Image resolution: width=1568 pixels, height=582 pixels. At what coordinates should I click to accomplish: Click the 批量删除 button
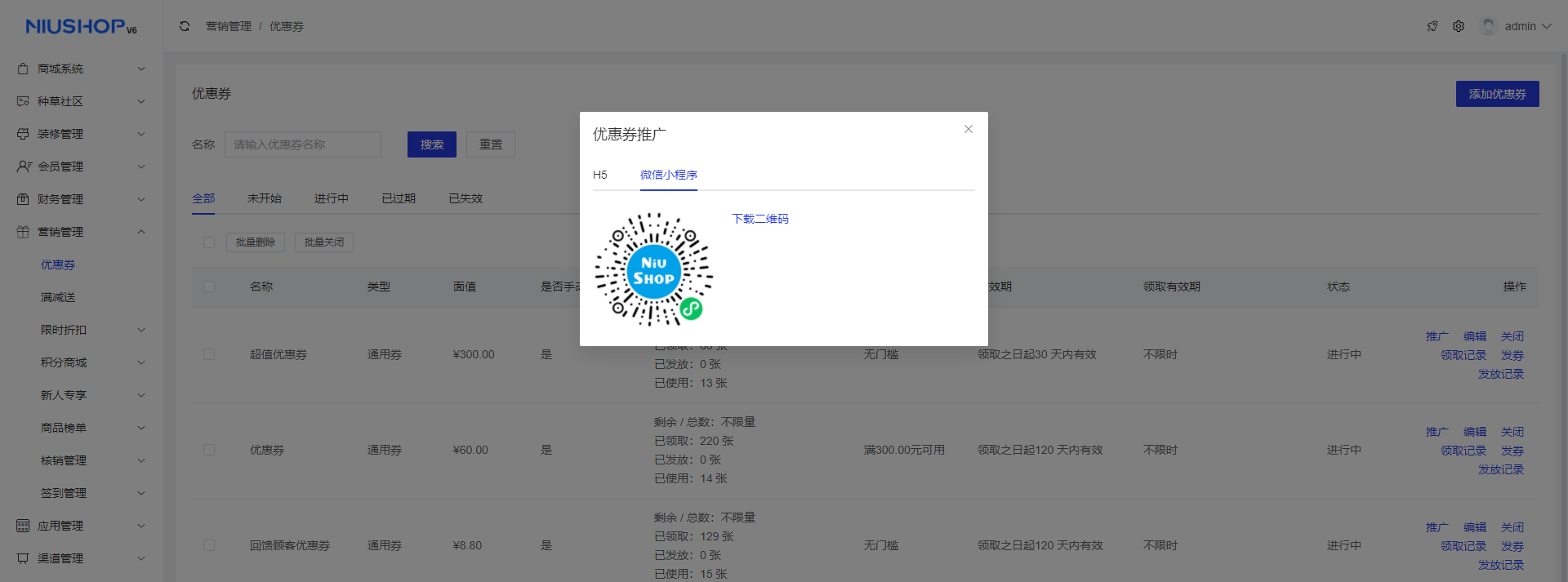point(256,242)
